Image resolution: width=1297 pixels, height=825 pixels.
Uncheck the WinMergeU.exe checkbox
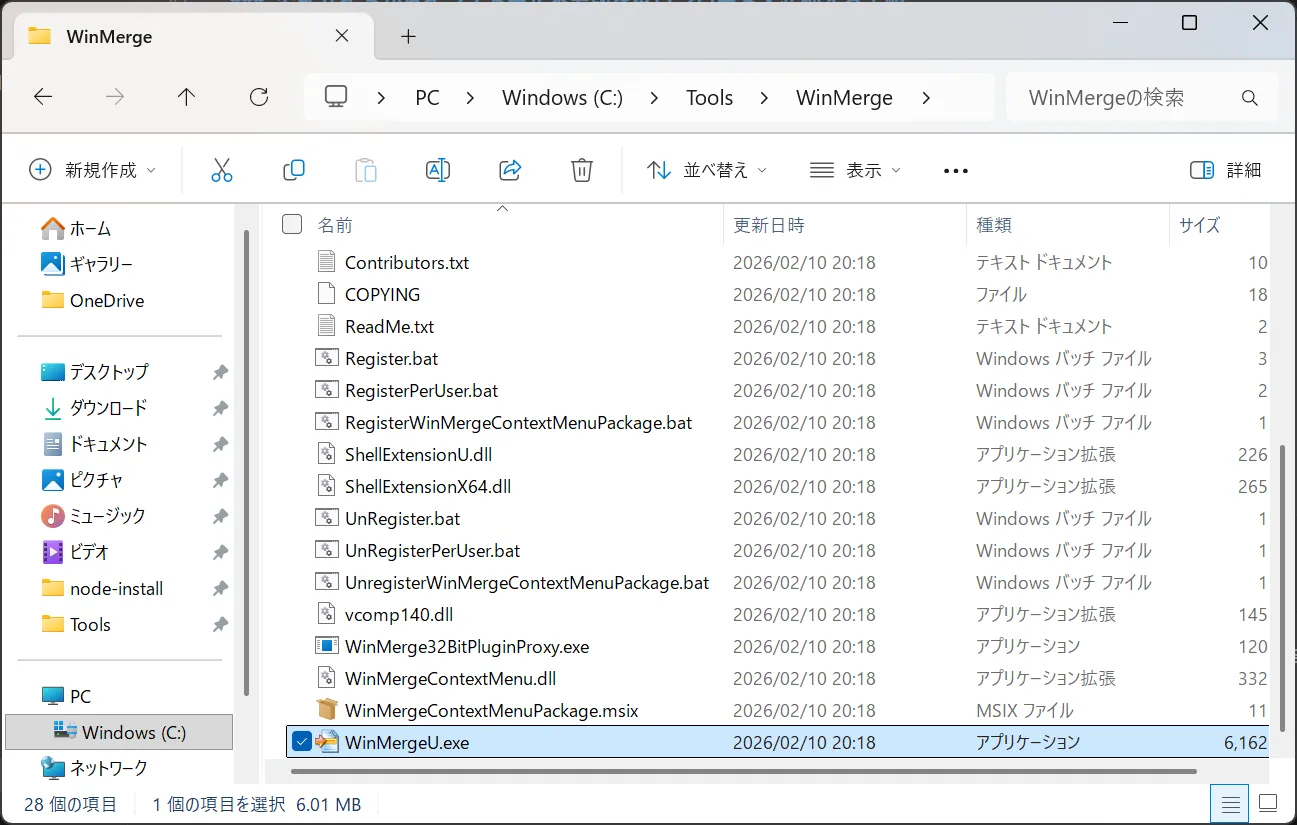[x=301, y=742]
